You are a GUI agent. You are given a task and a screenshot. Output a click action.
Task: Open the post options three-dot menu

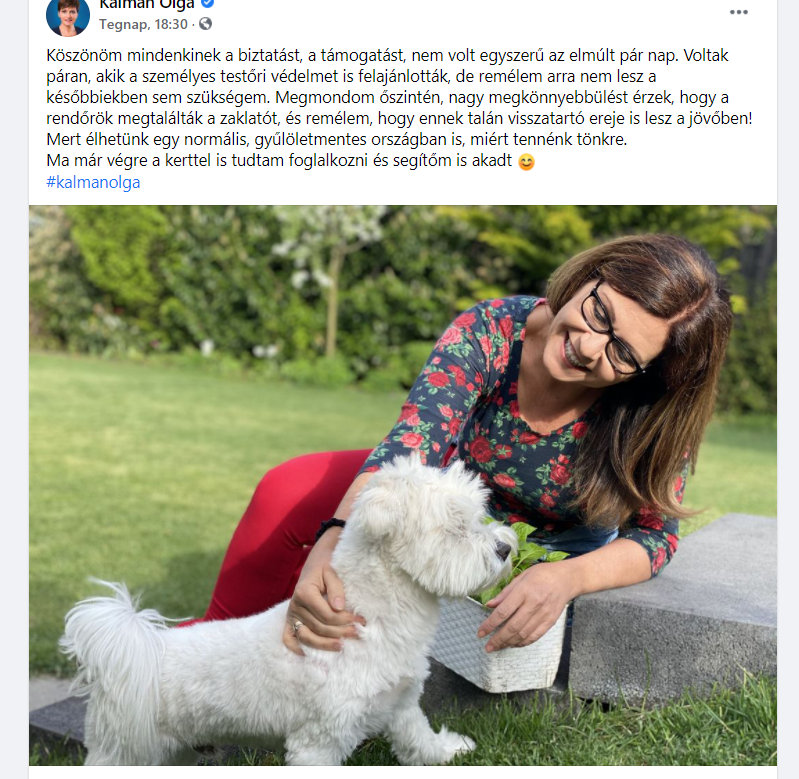pyautogui.click(x=738, y=12)
